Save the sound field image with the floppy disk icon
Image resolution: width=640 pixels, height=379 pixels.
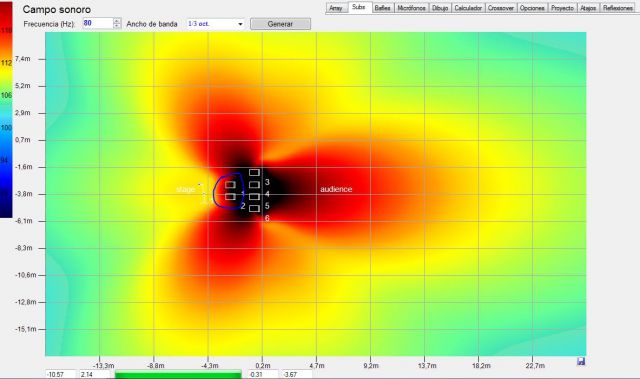tap(581, 361)
